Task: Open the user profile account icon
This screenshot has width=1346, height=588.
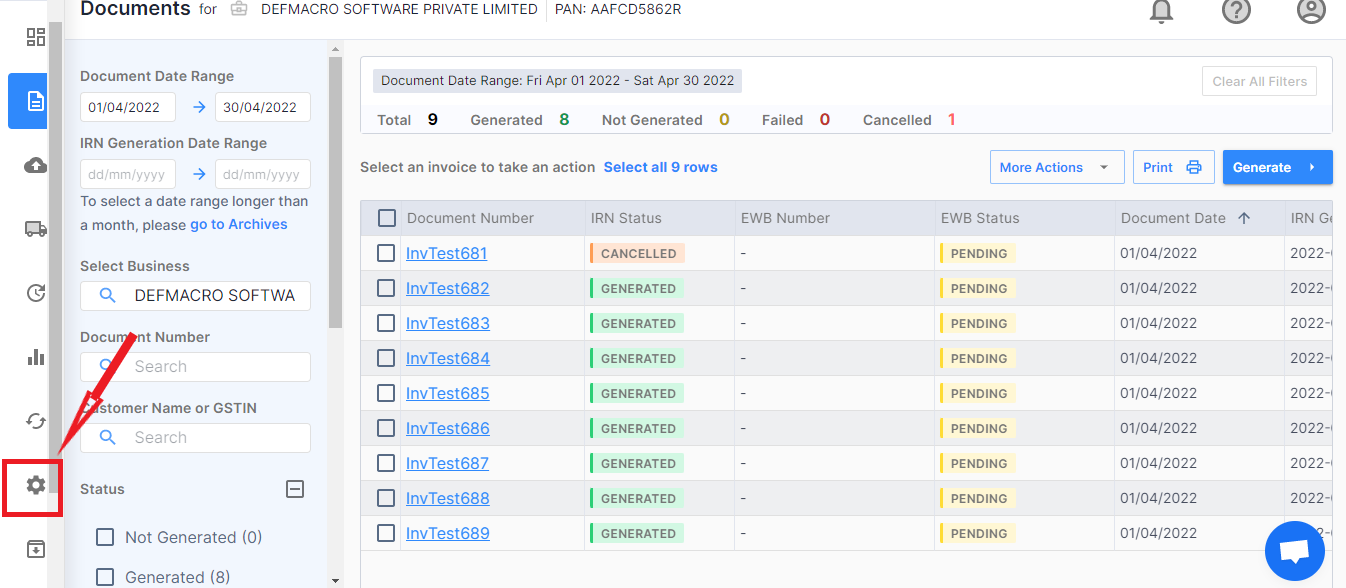Action: (x=1310, y=11)
